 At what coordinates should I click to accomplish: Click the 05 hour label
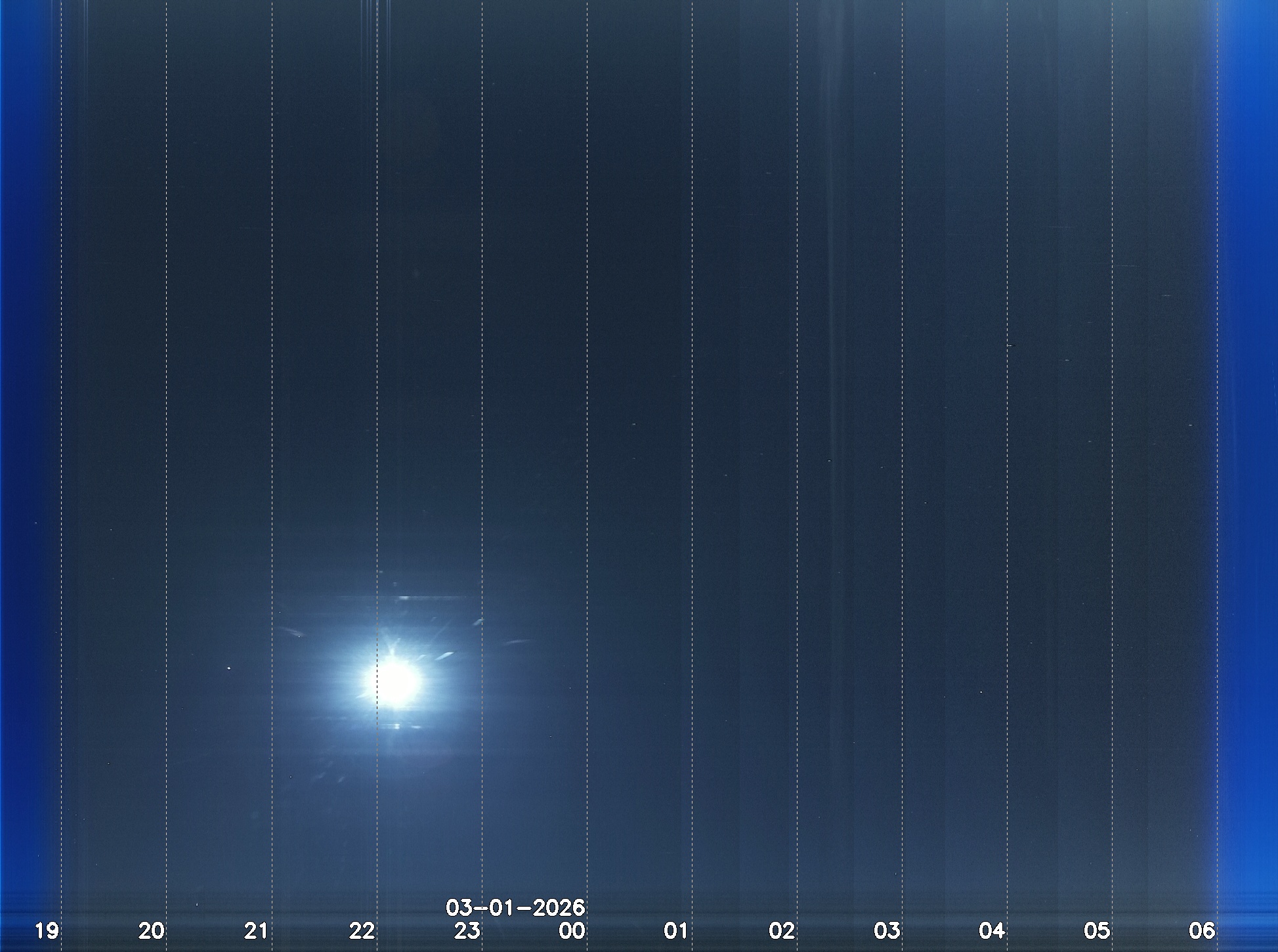(1097, 930)
